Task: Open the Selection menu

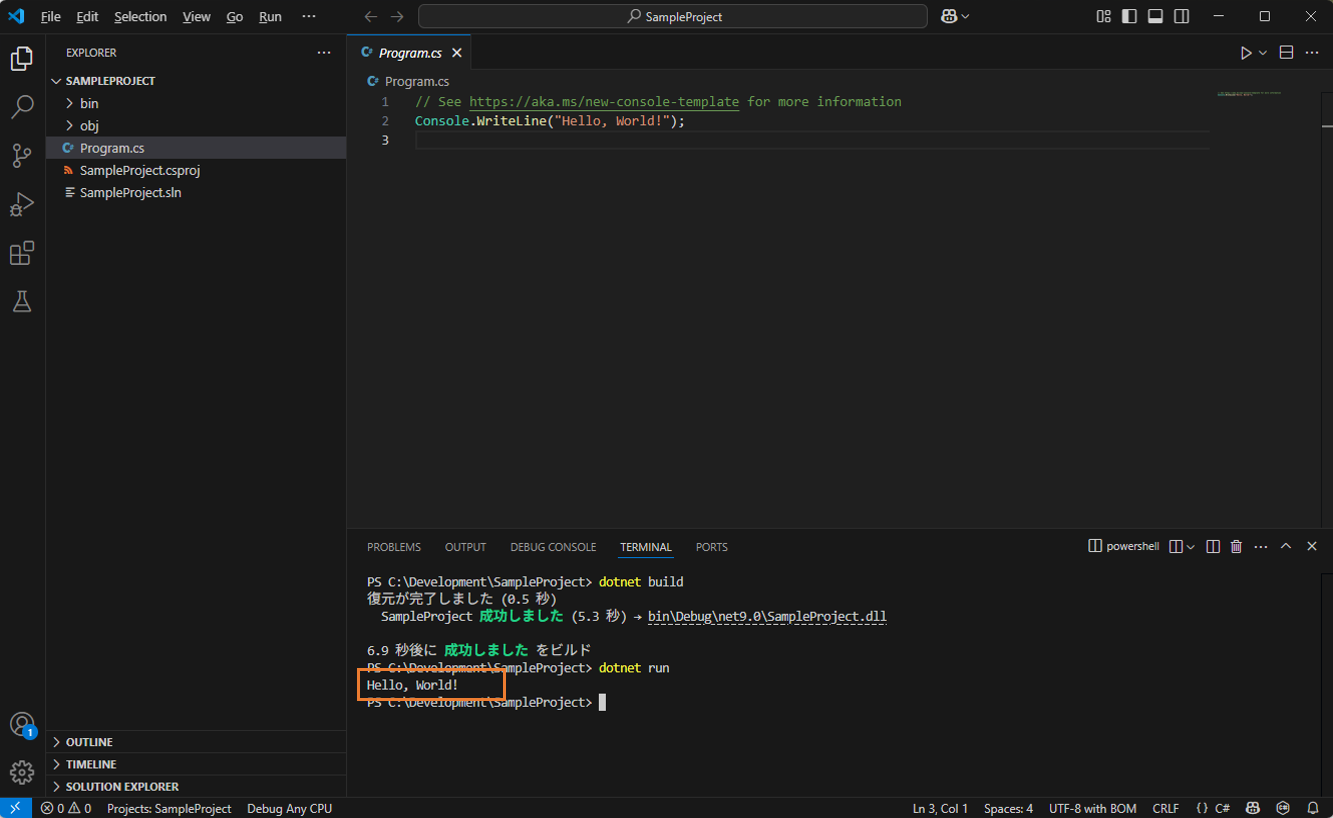Action: coord(140,17)
